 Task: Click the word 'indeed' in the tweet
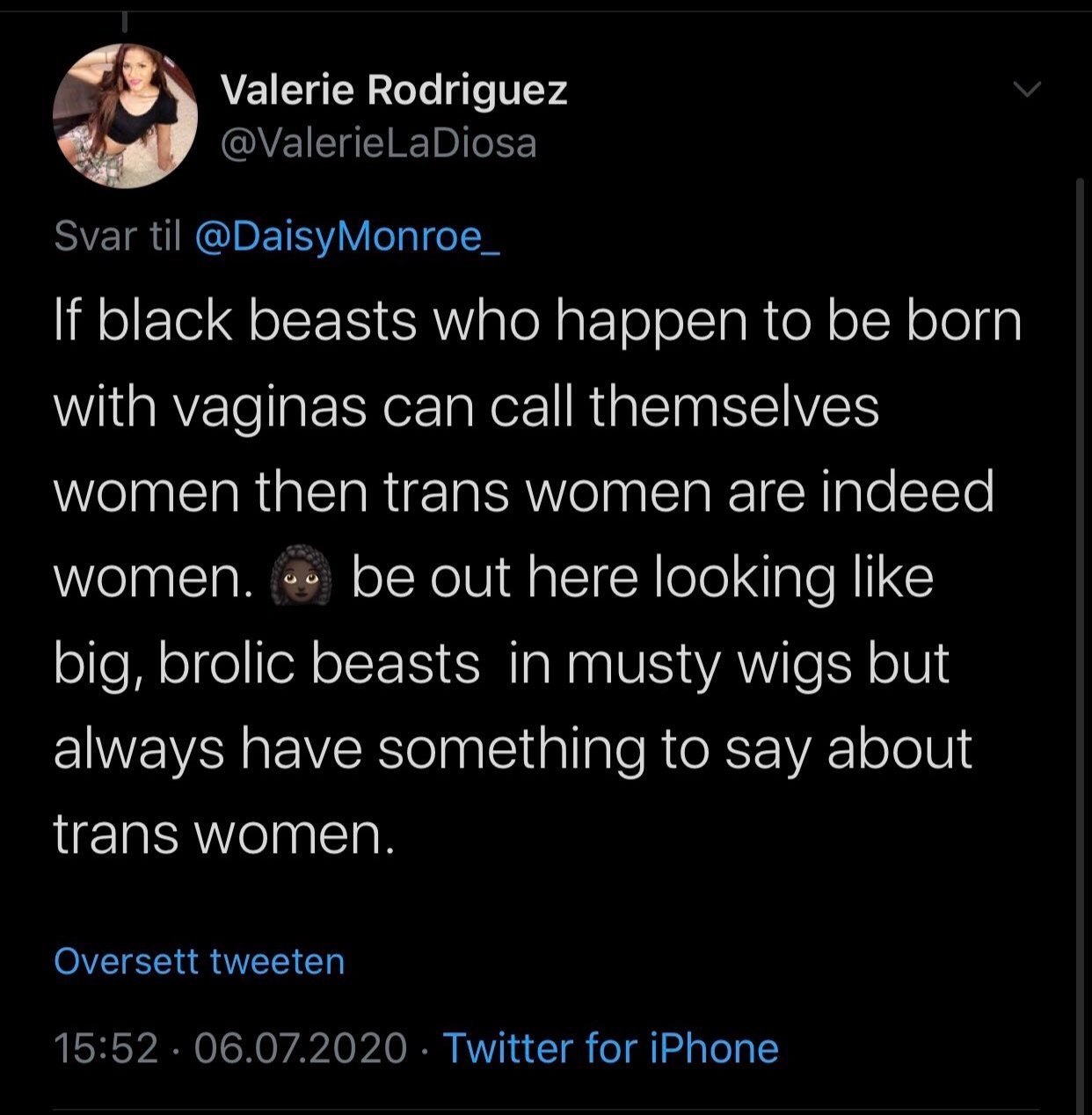(907, 492)
